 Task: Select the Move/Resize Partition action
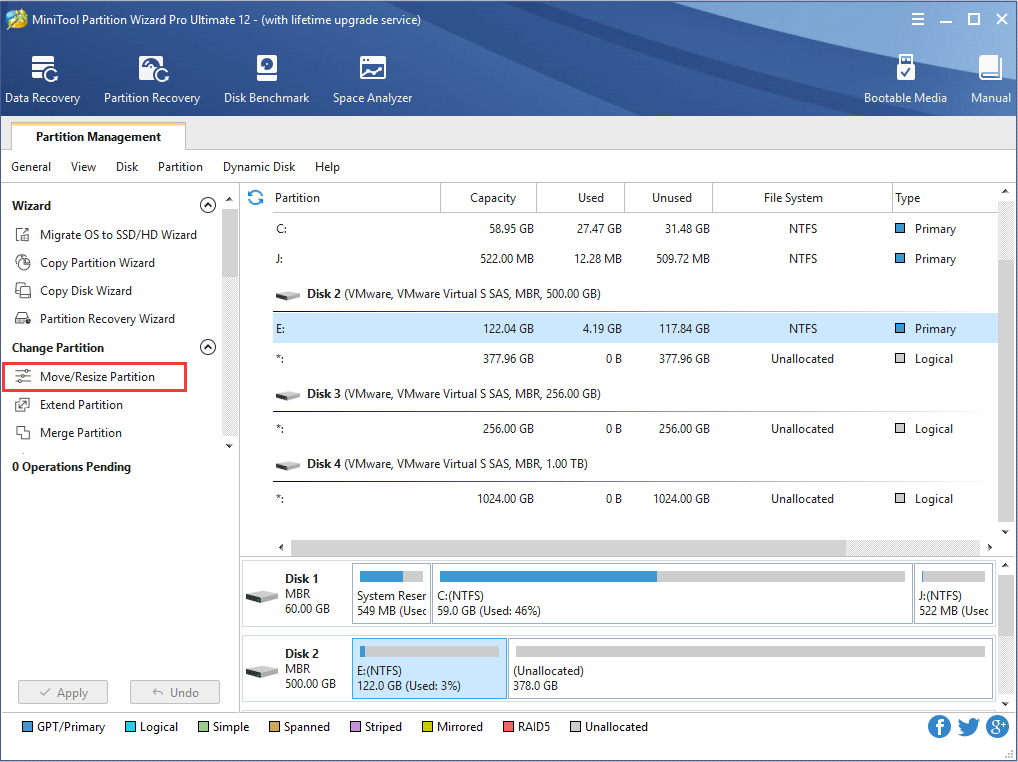(x=98, y=377)
